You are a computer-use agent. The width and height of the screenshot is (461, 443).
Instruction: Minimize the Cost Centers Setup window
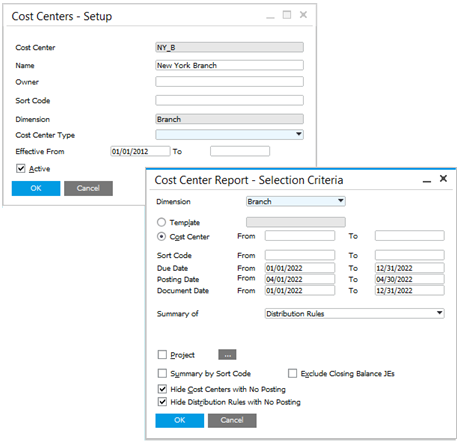tap(270, 16)
